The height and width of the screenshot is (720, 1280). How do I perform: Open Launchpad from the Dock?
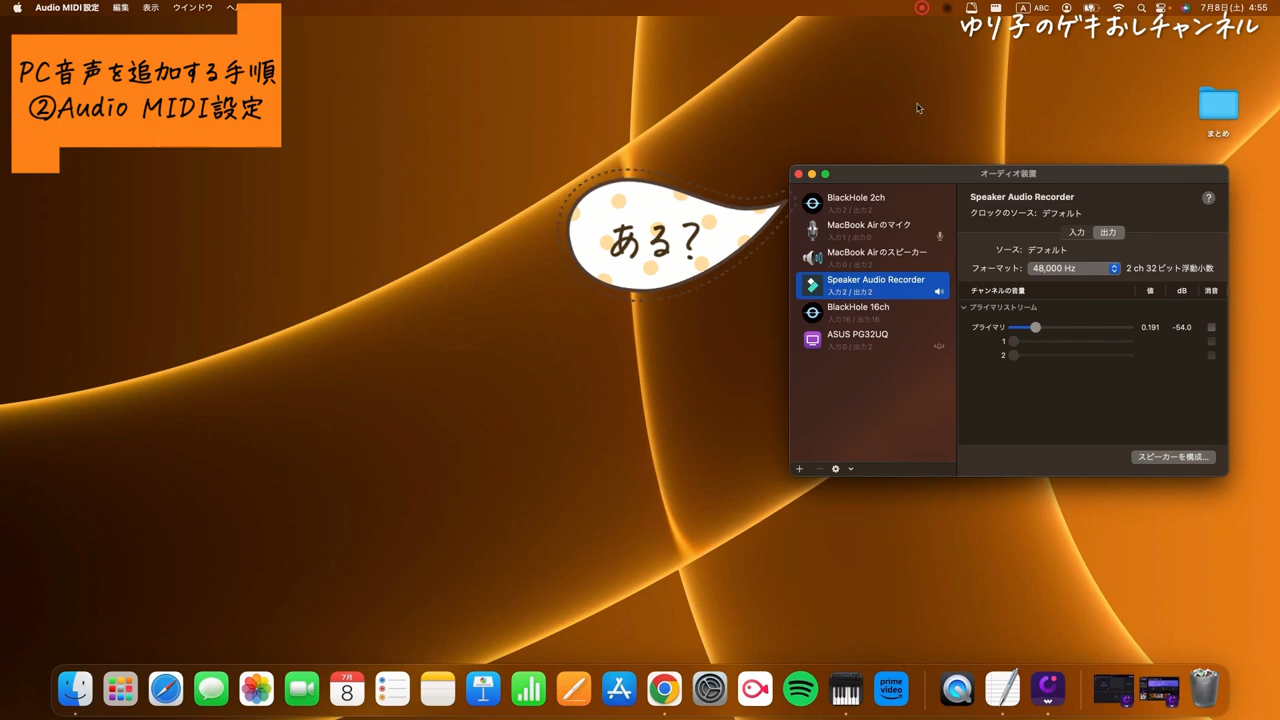coord(120,689)
